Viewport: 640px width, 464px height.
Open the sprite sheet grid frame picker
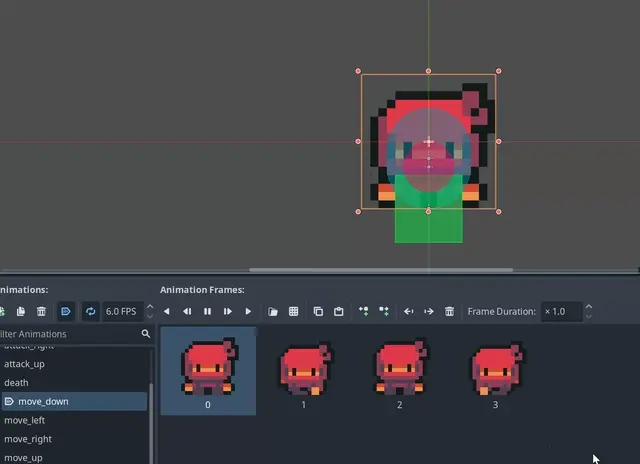[x=293, y=312]
